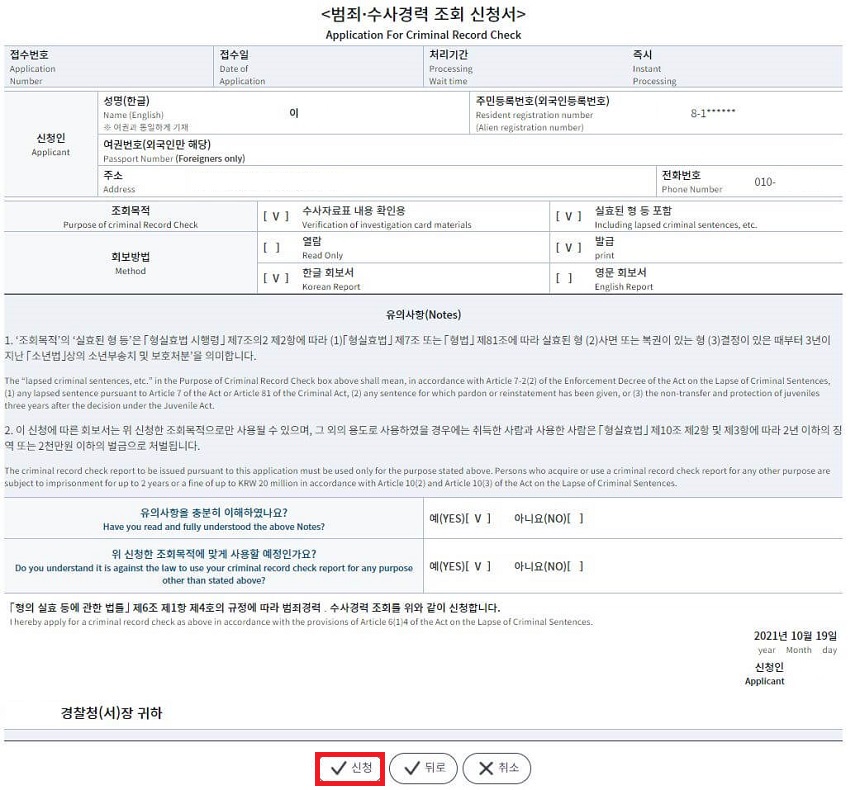This screenshot has height=790, width=860.
Task: Click the 접수번호 Application Number label
Action: pyautogui.click(x=33, y=69)
